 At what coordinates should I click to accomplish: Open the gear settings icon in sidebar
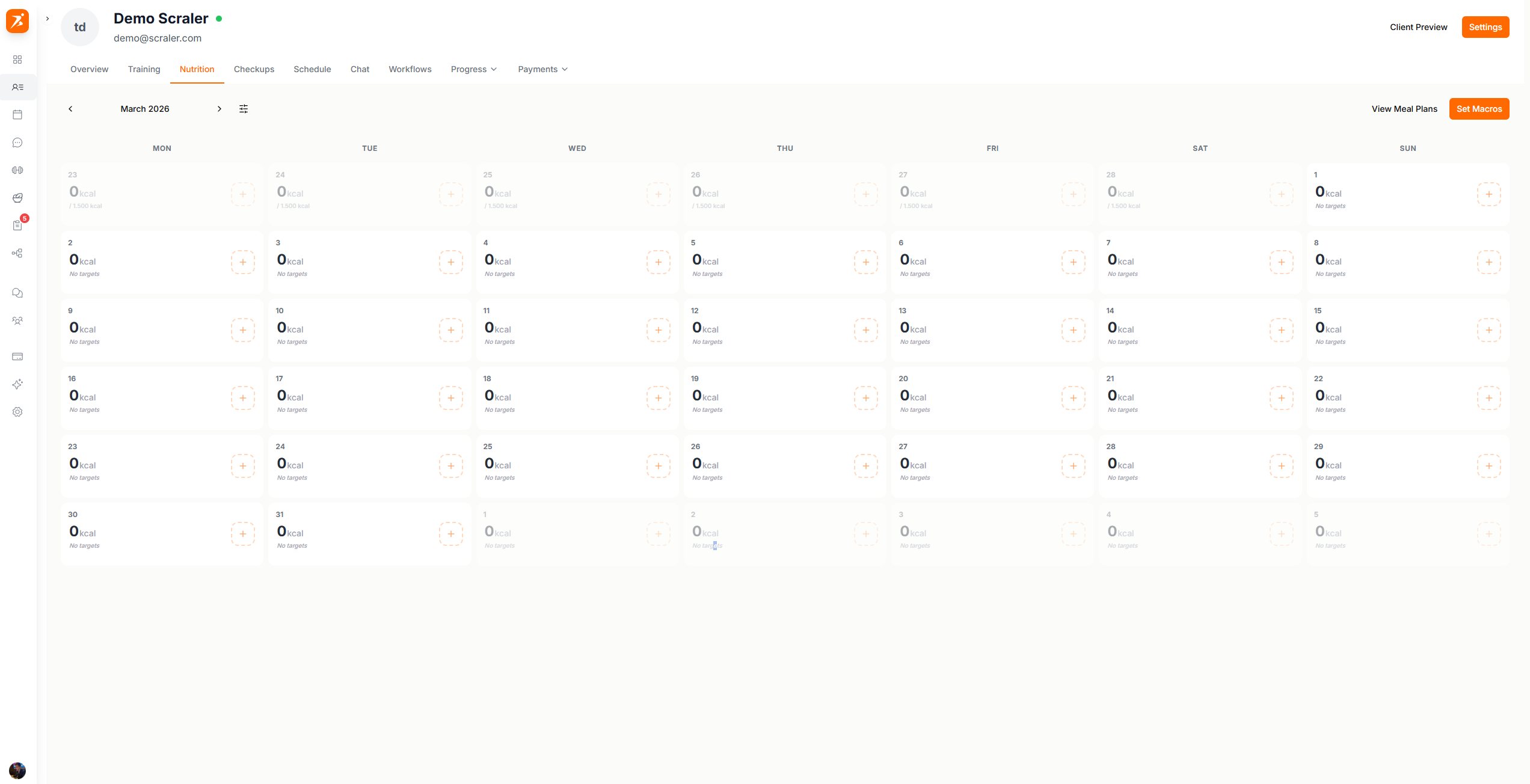pyautogui.click(x=17, y=412)
